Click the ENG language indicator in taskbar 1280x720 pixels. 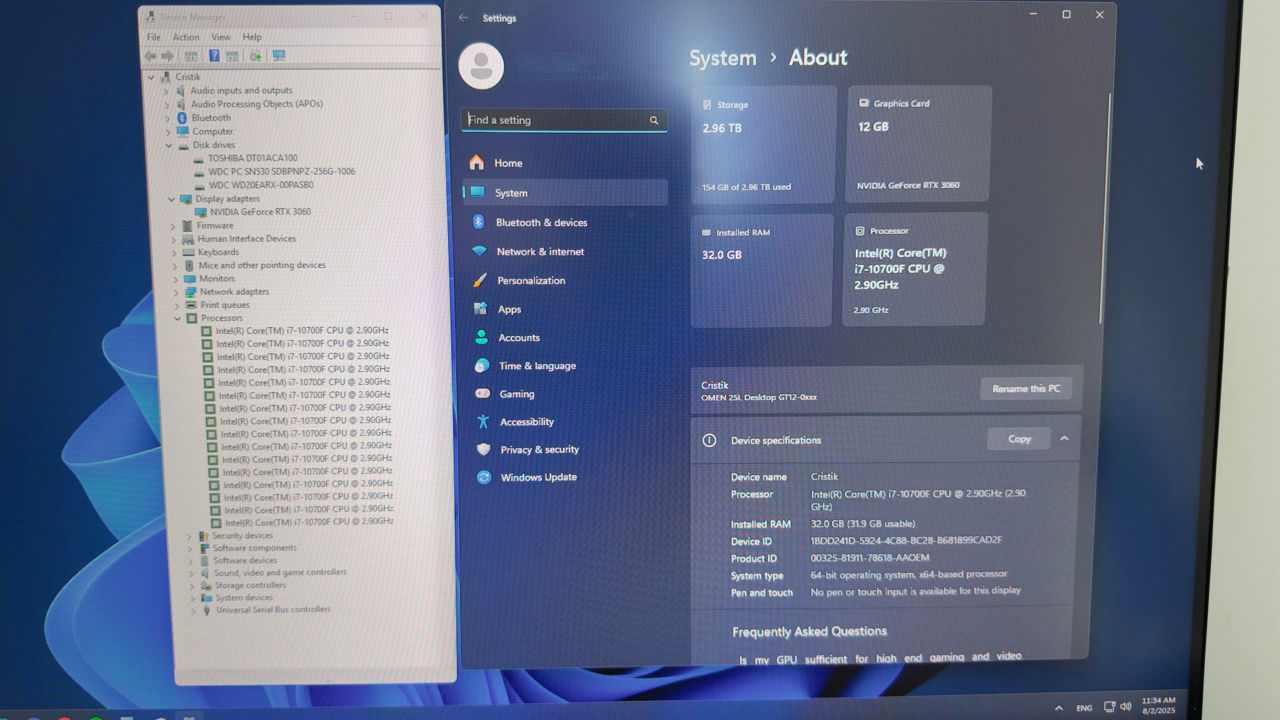tap(1084, 708)
